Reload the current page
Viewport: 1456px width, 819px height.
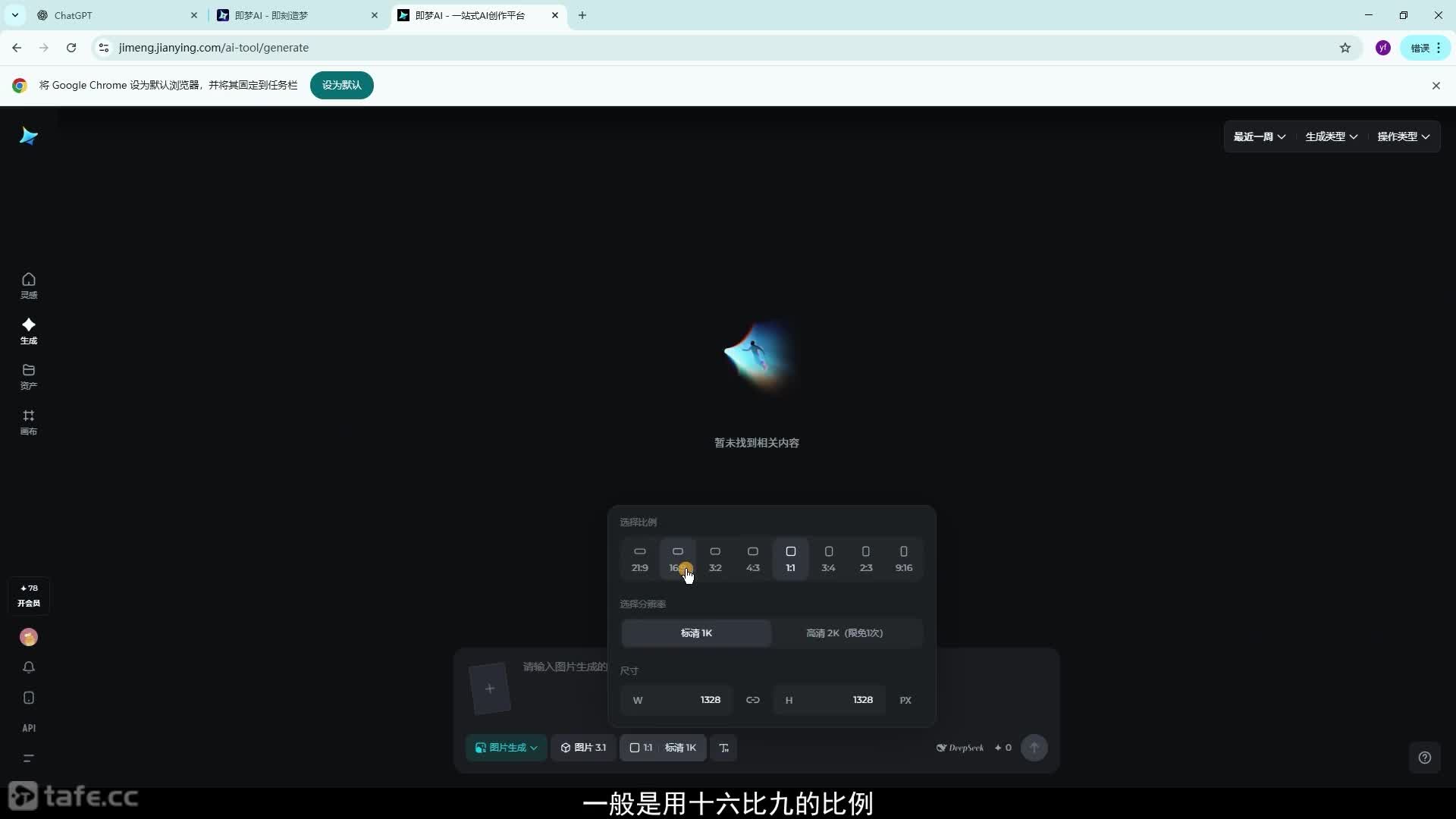coord(71,48)
